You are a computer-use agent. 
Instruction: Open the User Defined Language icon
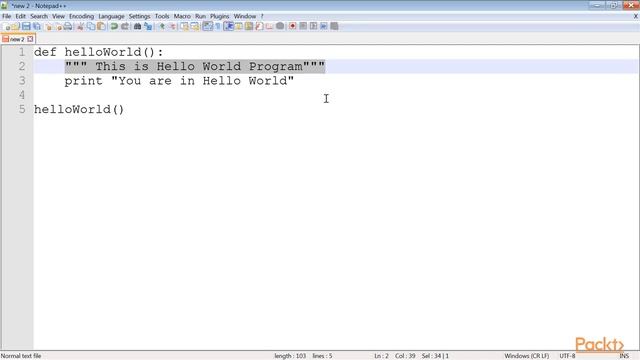238,27
